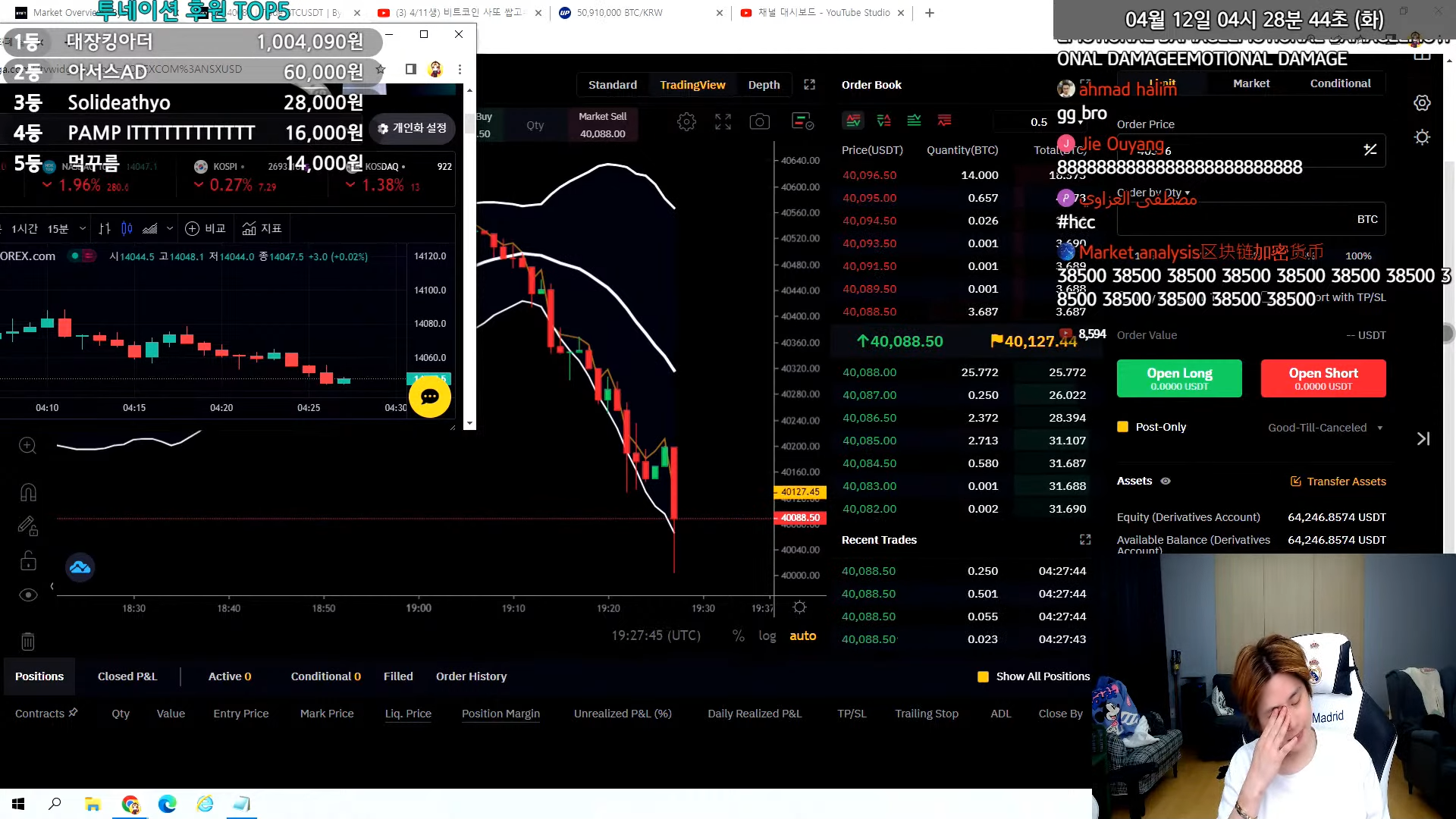Click Market Sell 40,088.00 button

pos(603,125)
